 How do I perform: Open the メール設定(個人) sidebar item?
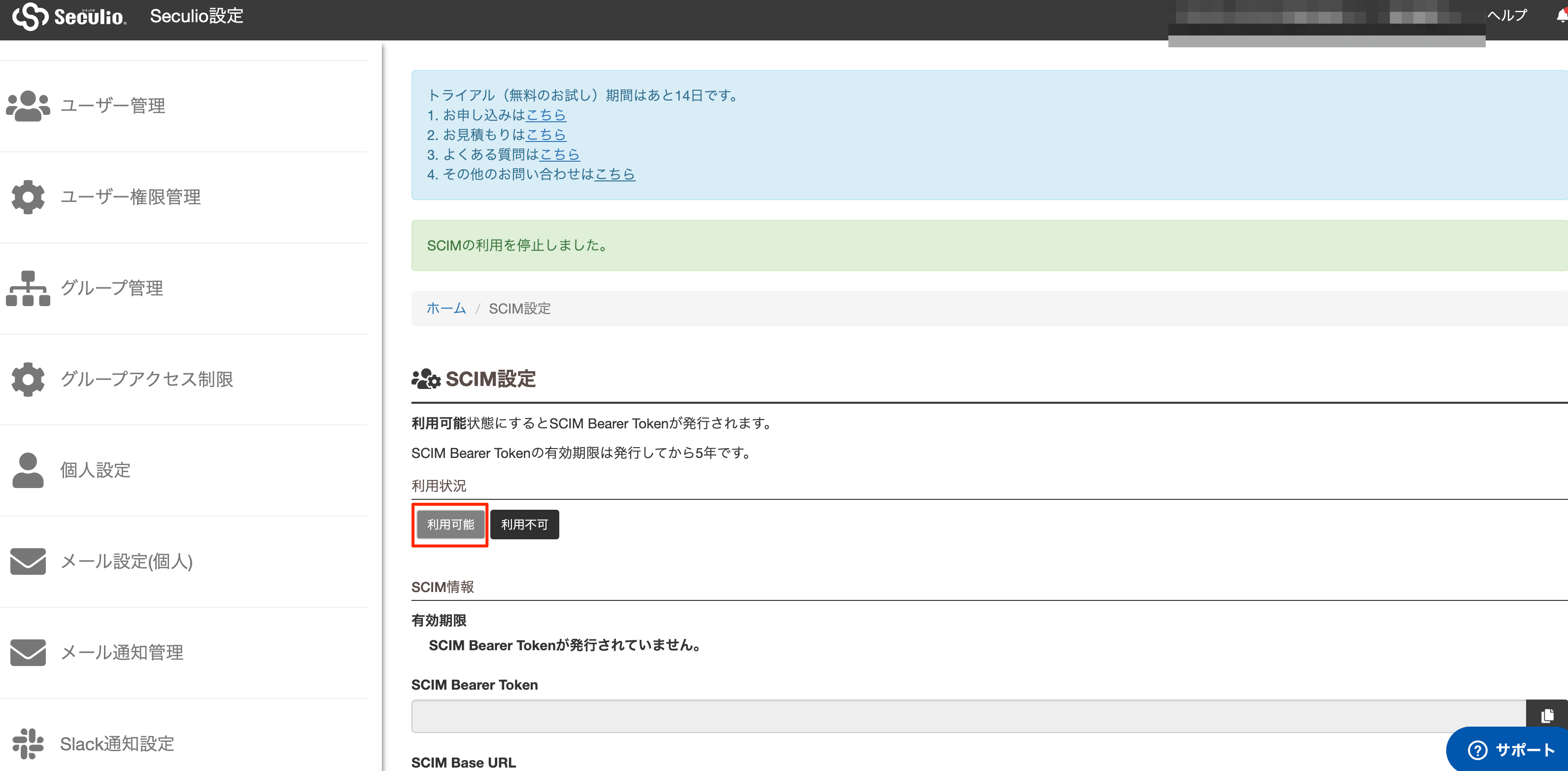point(126,561)
